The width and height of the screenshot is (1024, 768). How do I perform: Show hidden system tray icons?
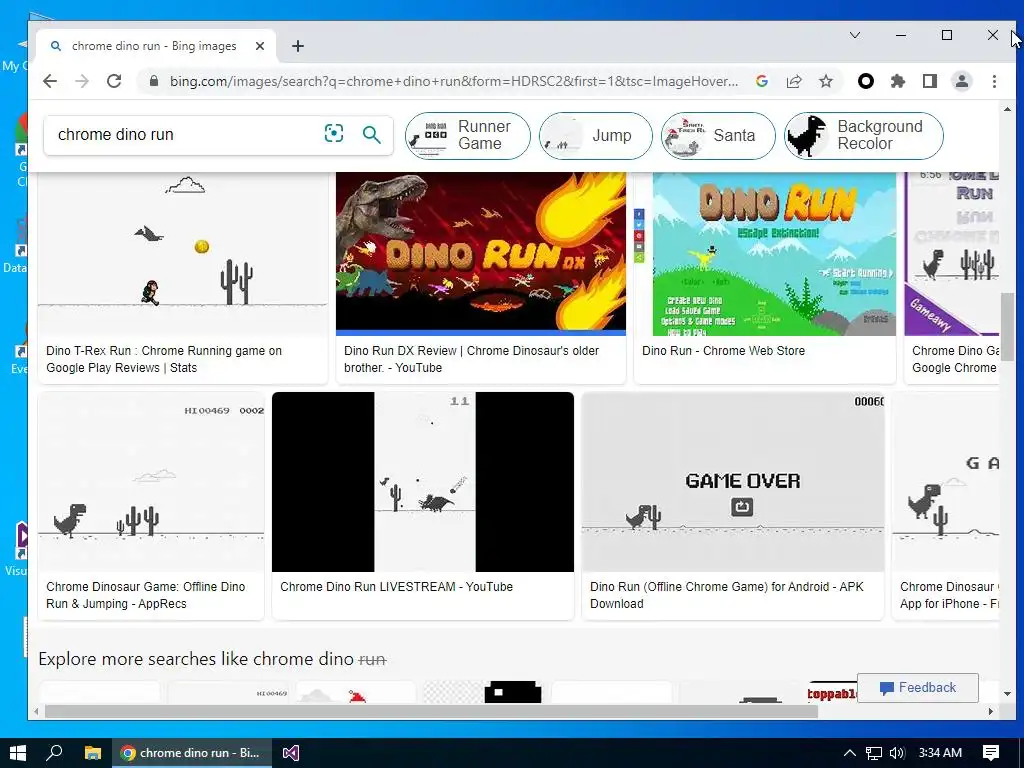(x=849, y=753)
